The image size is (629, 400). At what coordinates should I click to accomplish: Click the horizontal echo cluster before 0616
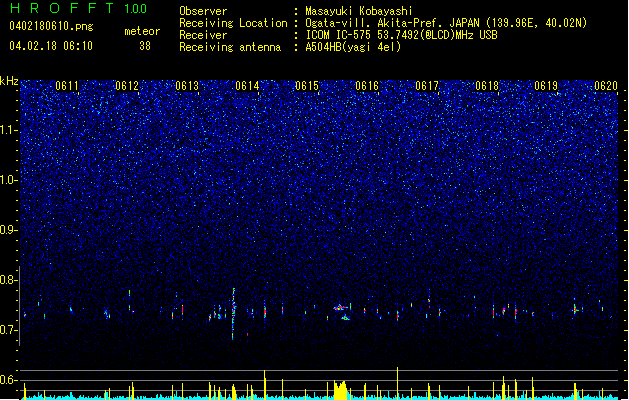pyautogui.click(x=340, y=308)
